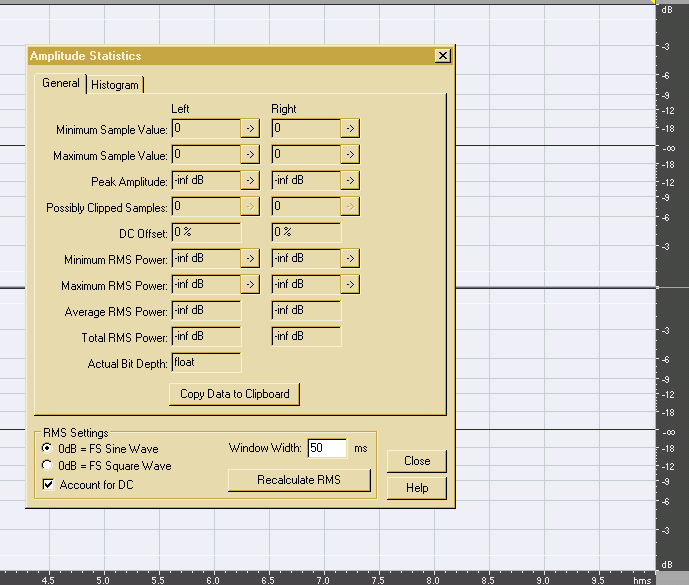Click the 5.0 mark on time ruler
This screenshot has width=689, height=585.
pos(103,580)
